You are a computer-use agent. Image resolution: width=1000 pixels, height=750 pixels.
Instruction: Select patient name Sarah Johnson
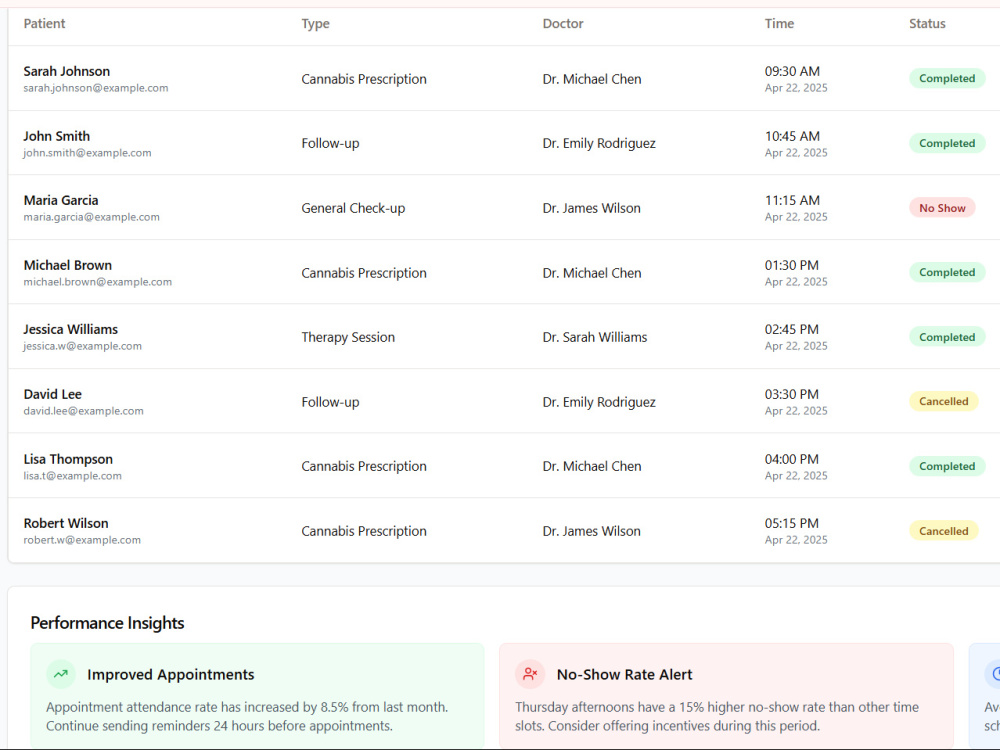click(67, 71)
